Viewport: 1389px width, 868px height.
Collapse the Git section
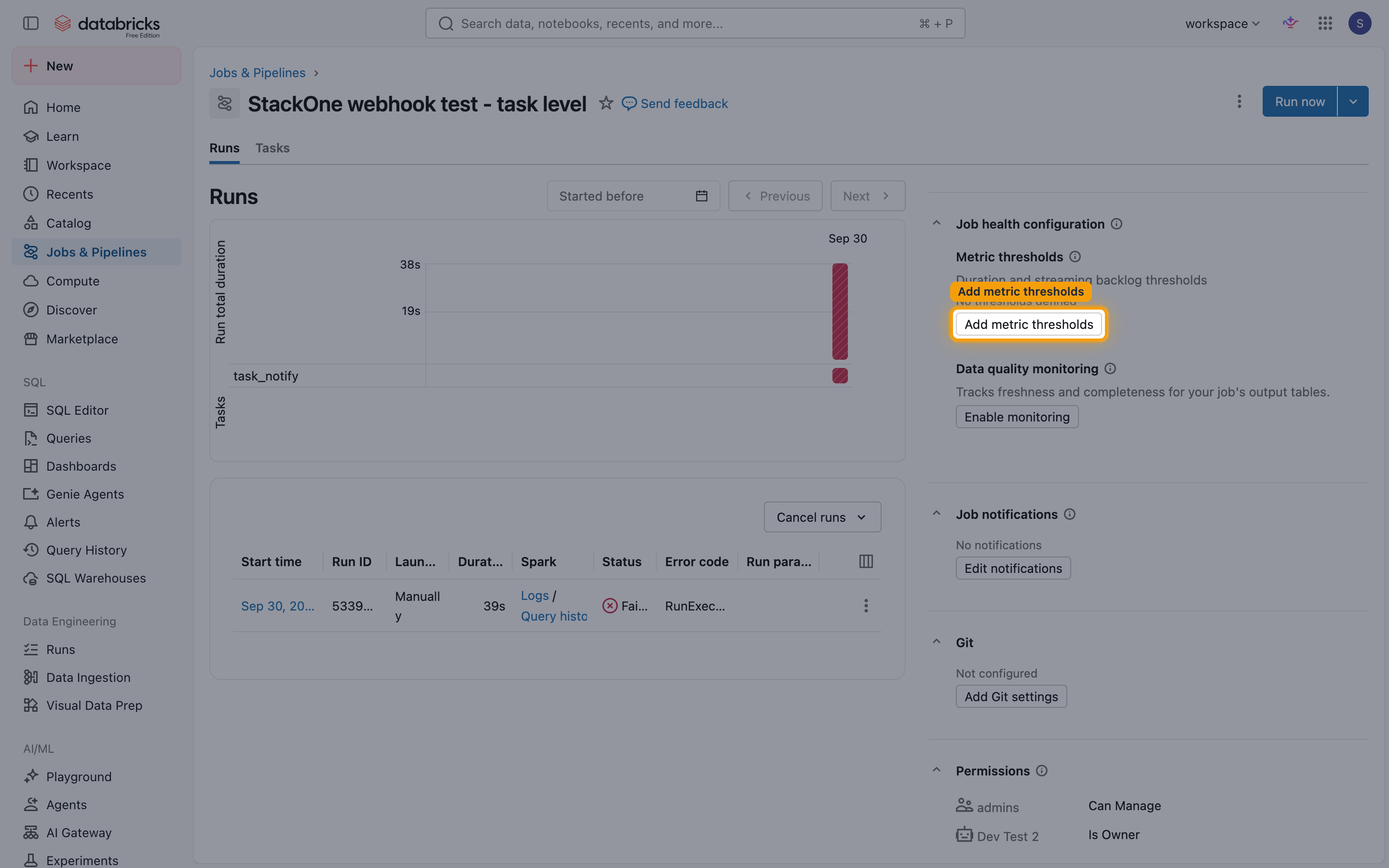click(x=937, y=642)
